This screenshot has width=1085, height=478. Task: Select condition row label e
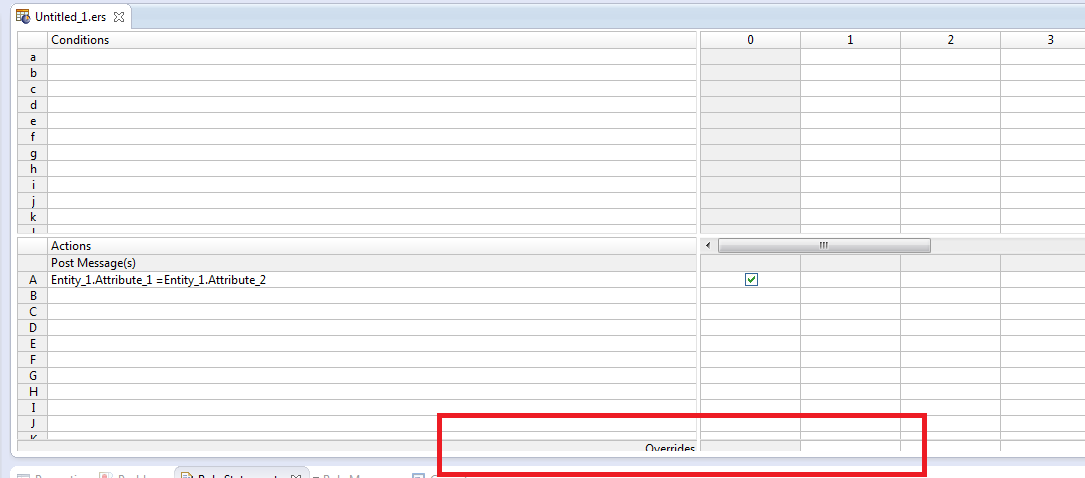33,120
